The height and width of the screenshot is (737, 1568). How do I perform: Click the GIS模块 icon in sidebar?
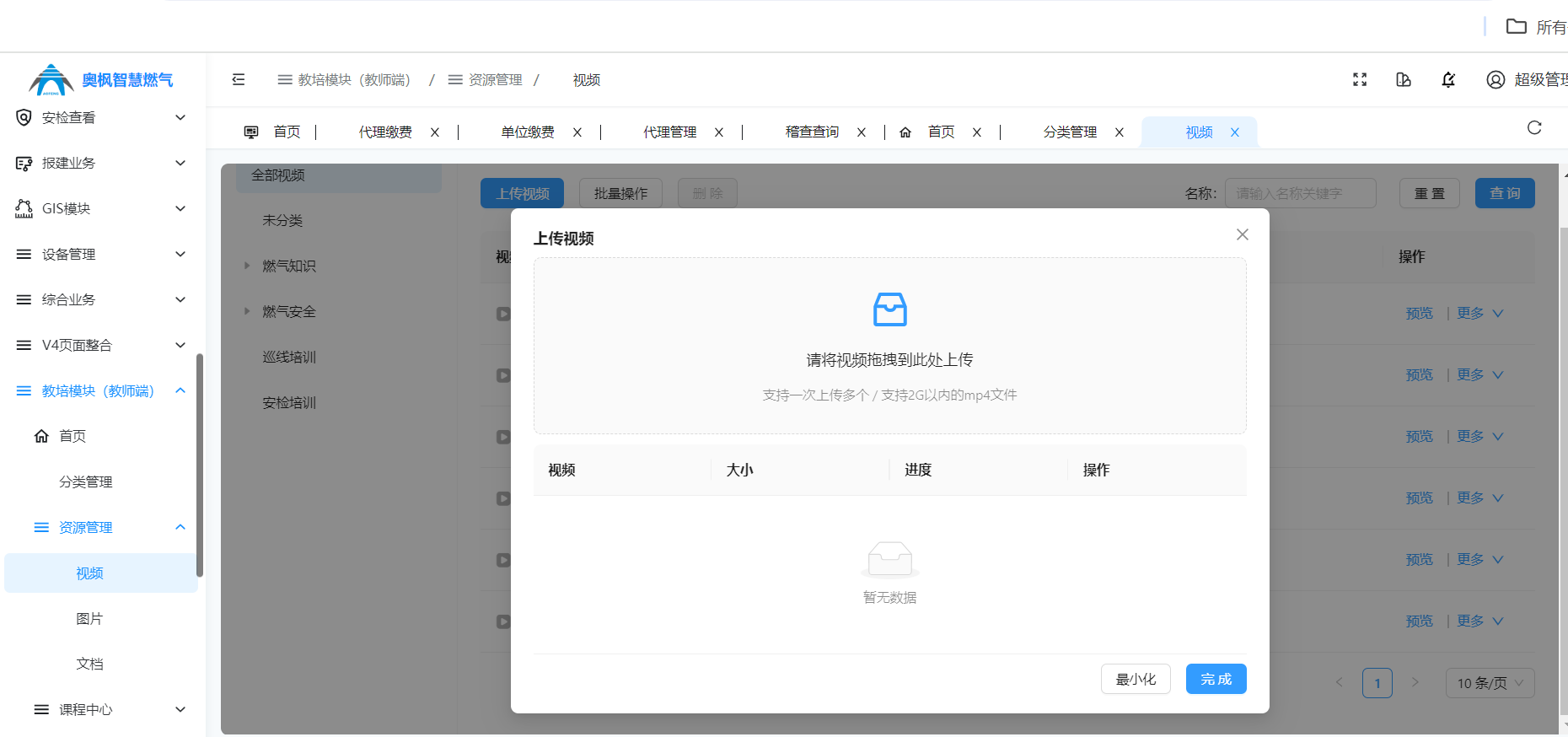point(24,208)
